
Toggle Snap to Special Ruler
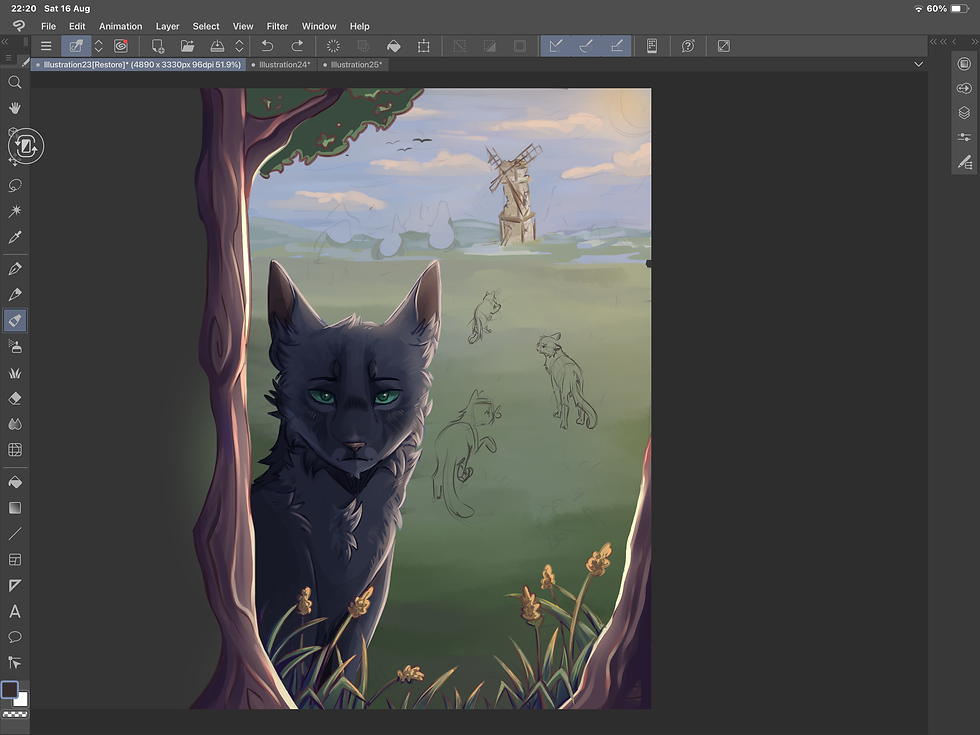tap(586, 46)
